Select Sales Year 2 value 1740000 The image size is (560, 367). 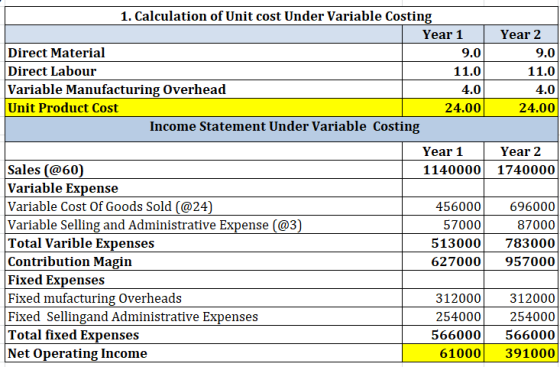521,170
